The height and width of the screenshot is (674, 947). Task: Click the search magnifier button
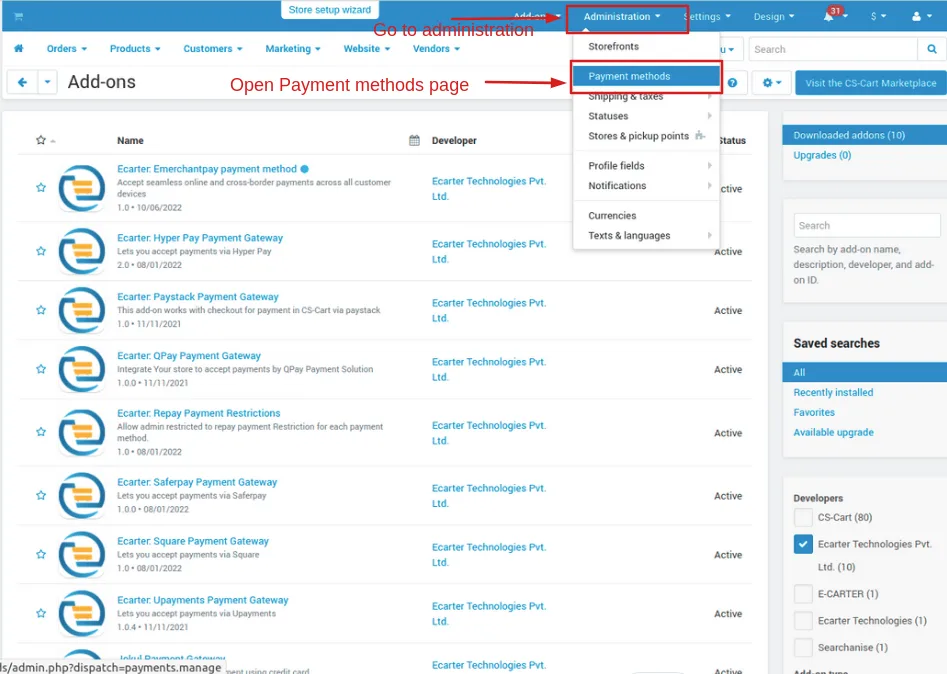pyautogui.click(x=932, y=50)
